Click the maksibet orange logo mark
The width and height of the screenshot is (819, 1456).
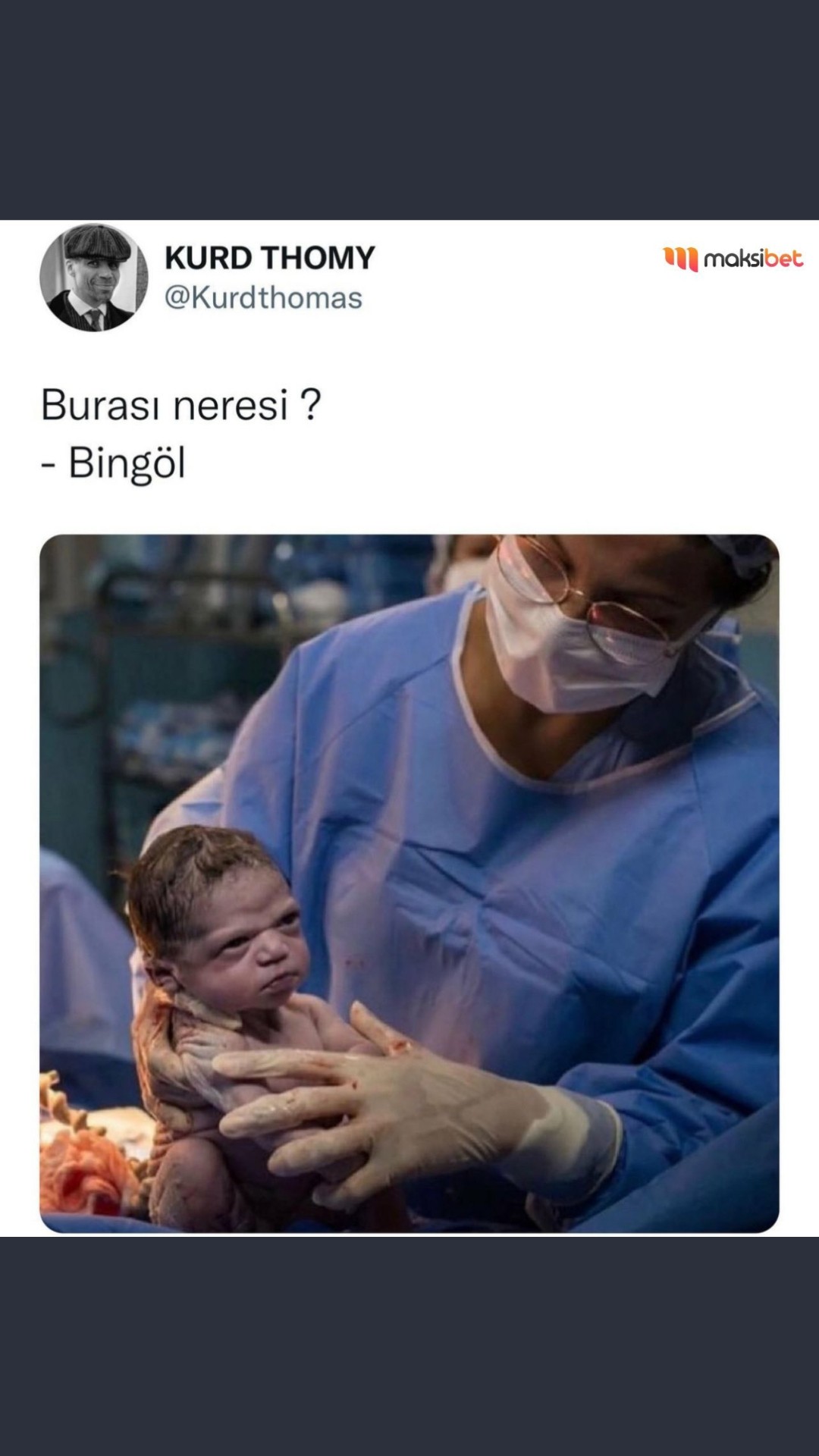680,259
